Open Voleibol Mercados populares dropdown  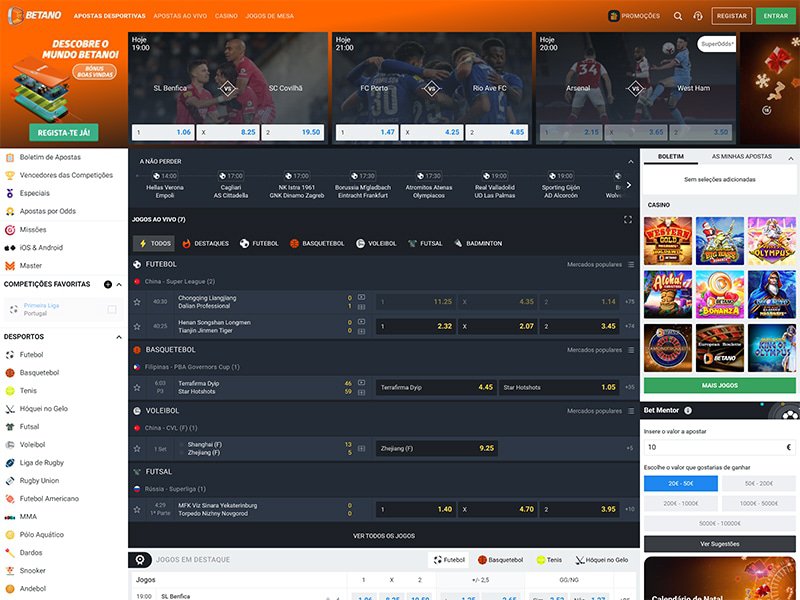pos(600,411)
